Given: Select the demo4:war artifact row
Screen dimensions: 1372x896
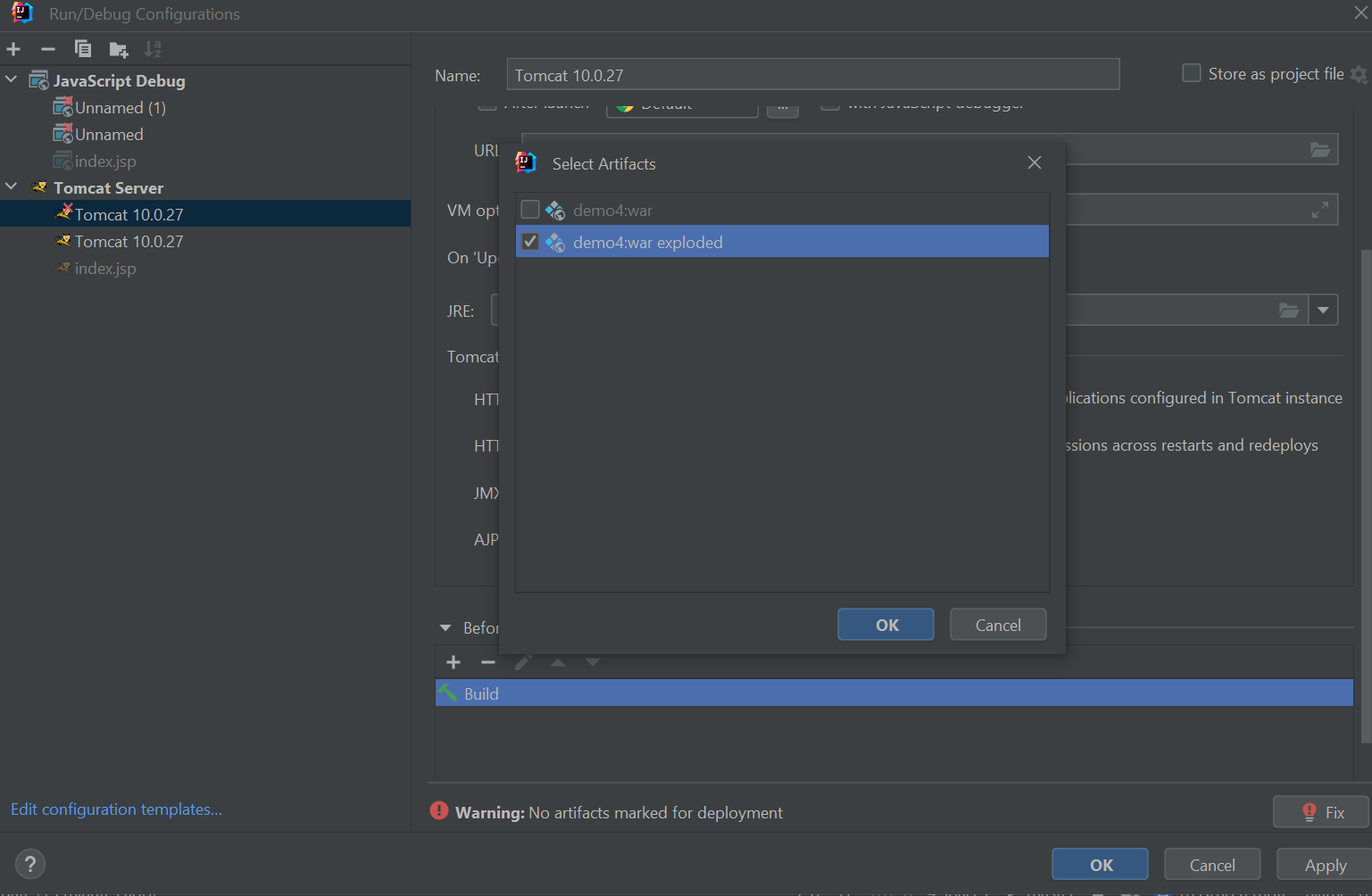Looking at the screenshot, I should point(782,210).
